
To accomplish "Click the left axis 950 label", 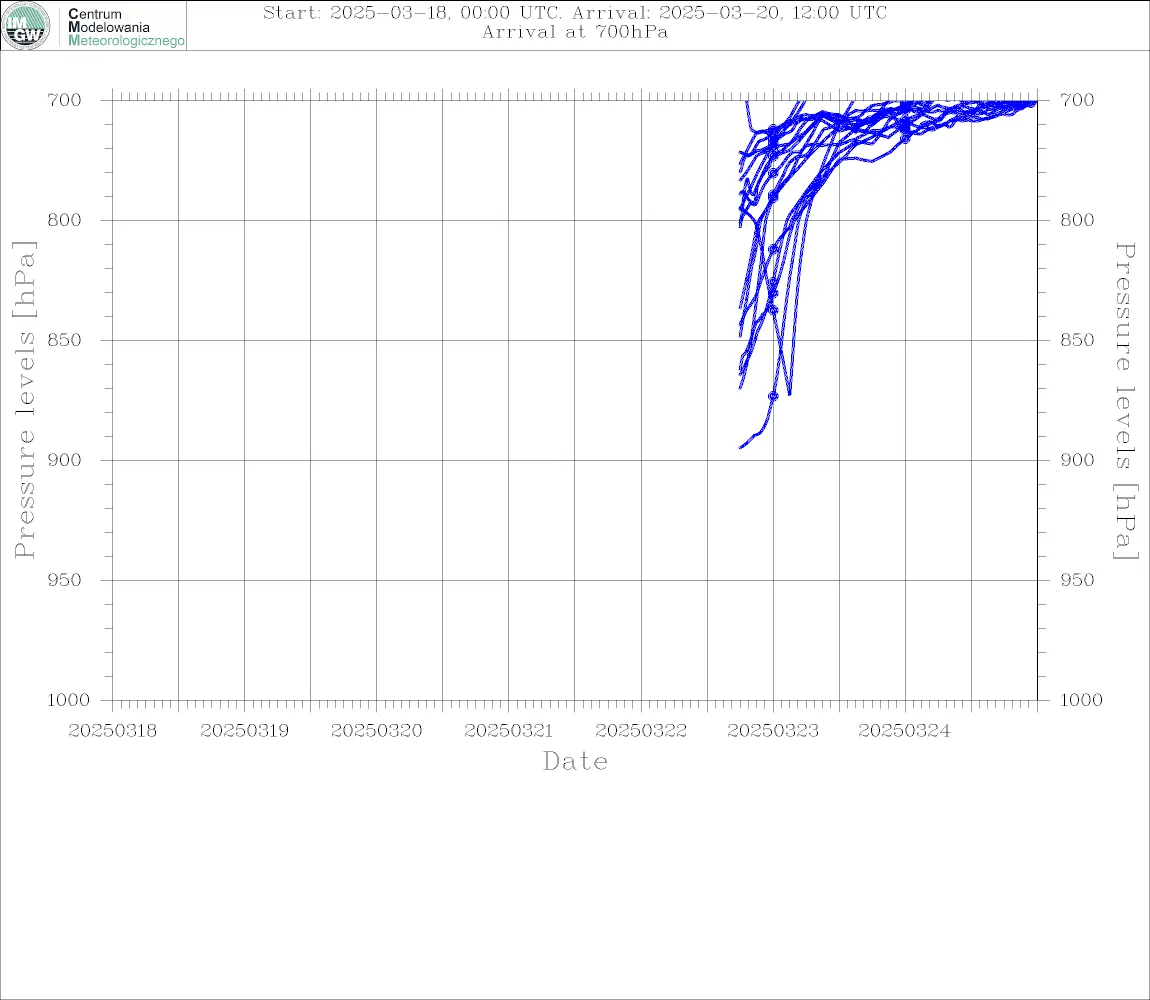I will point(65,580).
